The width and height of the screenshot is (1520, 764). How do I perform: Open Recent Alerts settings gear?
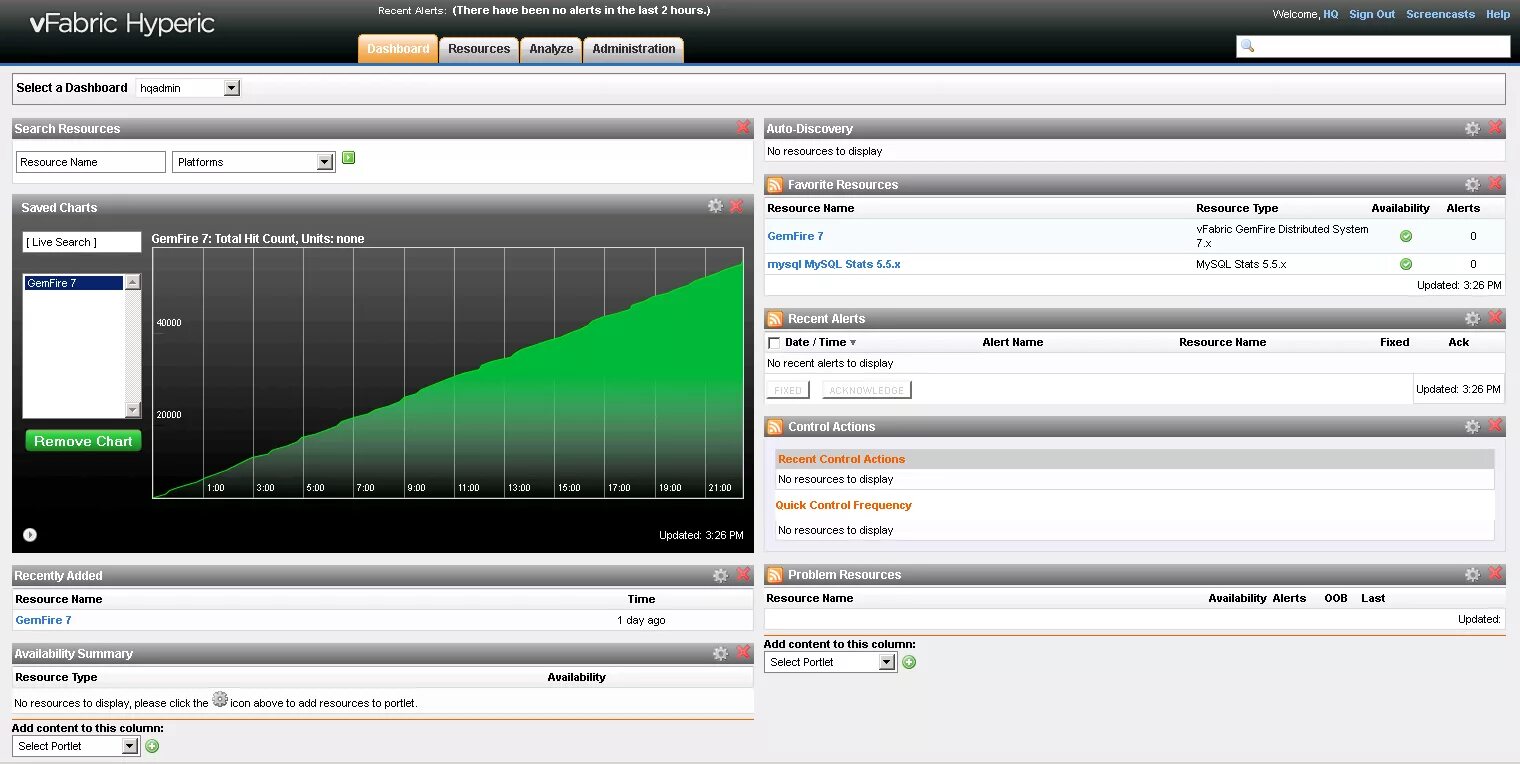1472,318
